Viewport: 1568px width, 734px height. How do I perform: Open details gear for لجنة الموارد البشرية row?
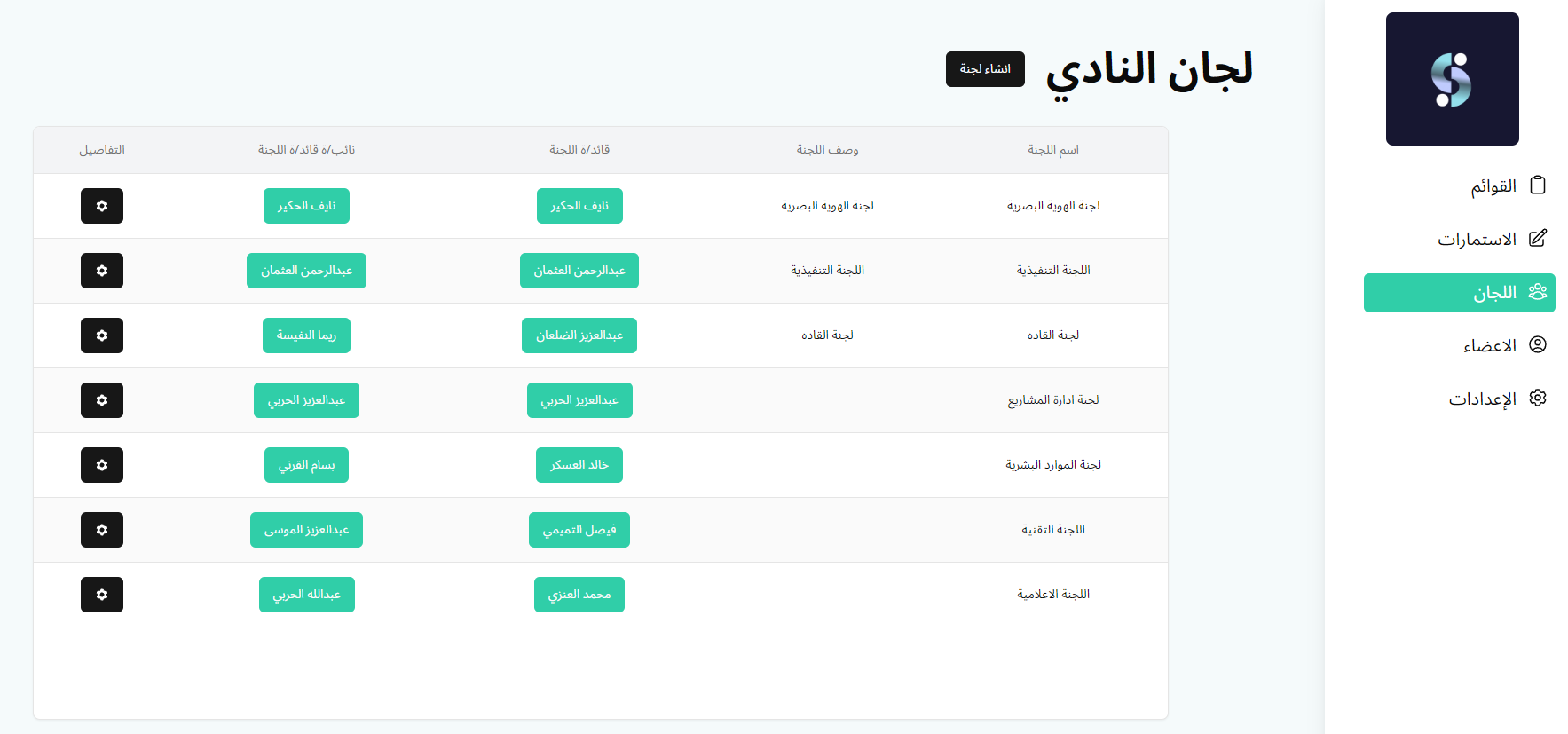tap(102, 465)
